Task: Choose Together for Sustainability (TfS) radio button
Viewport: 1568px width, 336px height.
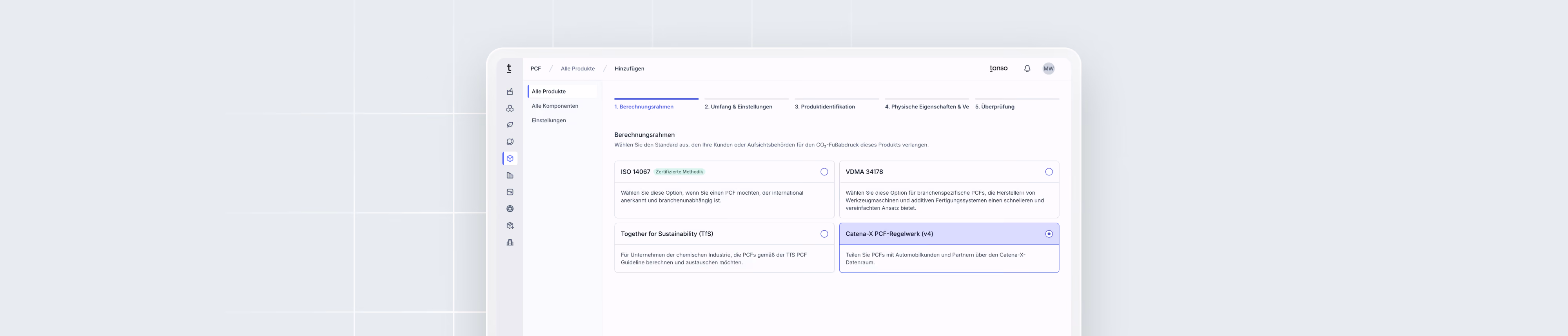Action: 824,234
